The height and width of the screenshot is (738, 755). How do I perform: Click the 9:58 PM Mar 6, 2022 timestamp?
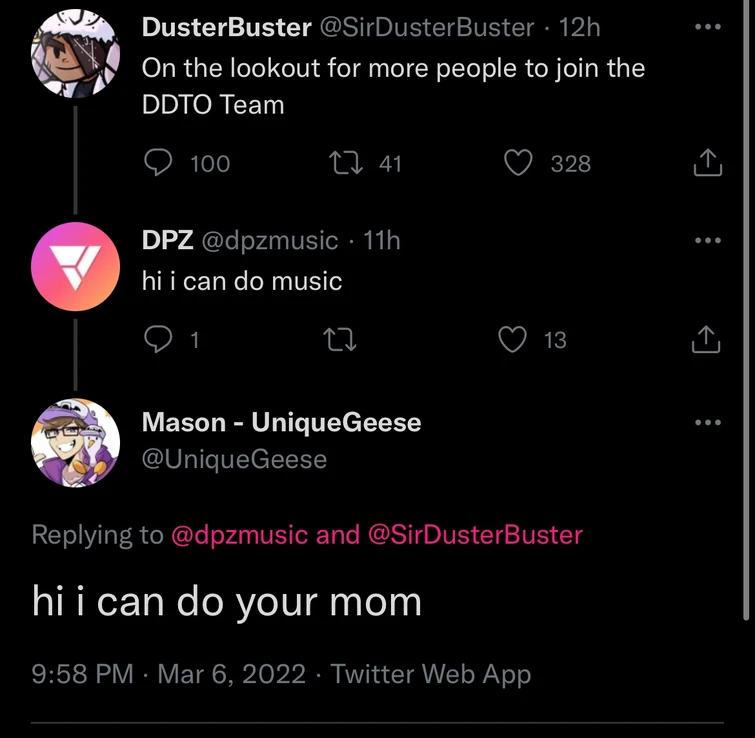point(169,674)
